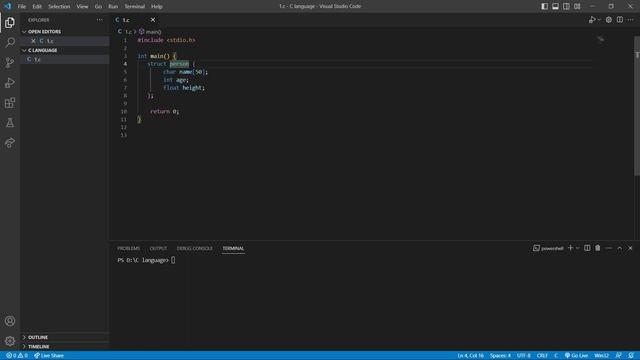Click the feedback icon in status bar
The width and height of the screenshot is (640, 360).
pos(619,356)
